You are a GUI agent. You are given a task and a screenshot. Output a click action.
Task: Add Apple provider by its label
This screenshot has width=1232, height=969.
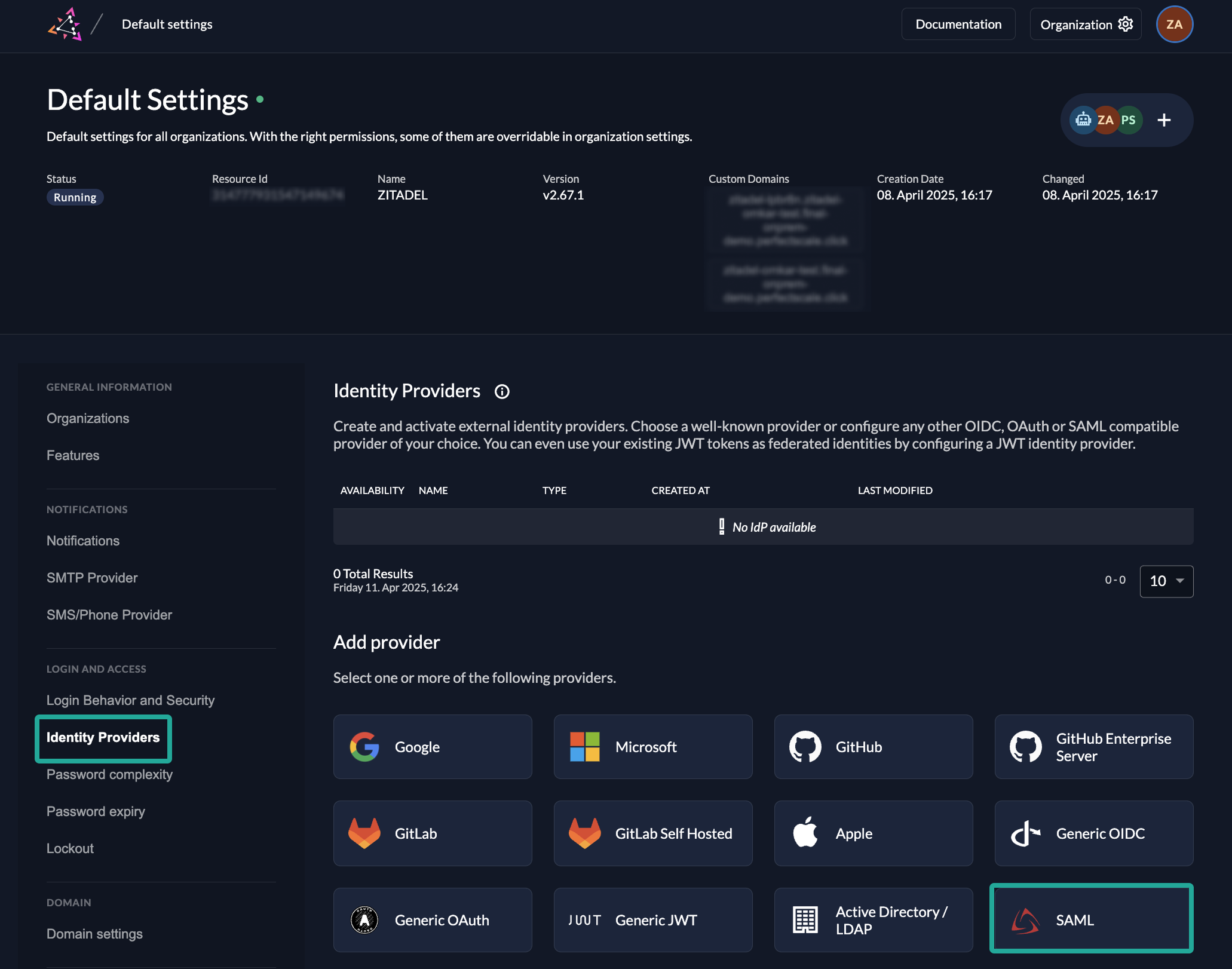(x=854, y=834)
